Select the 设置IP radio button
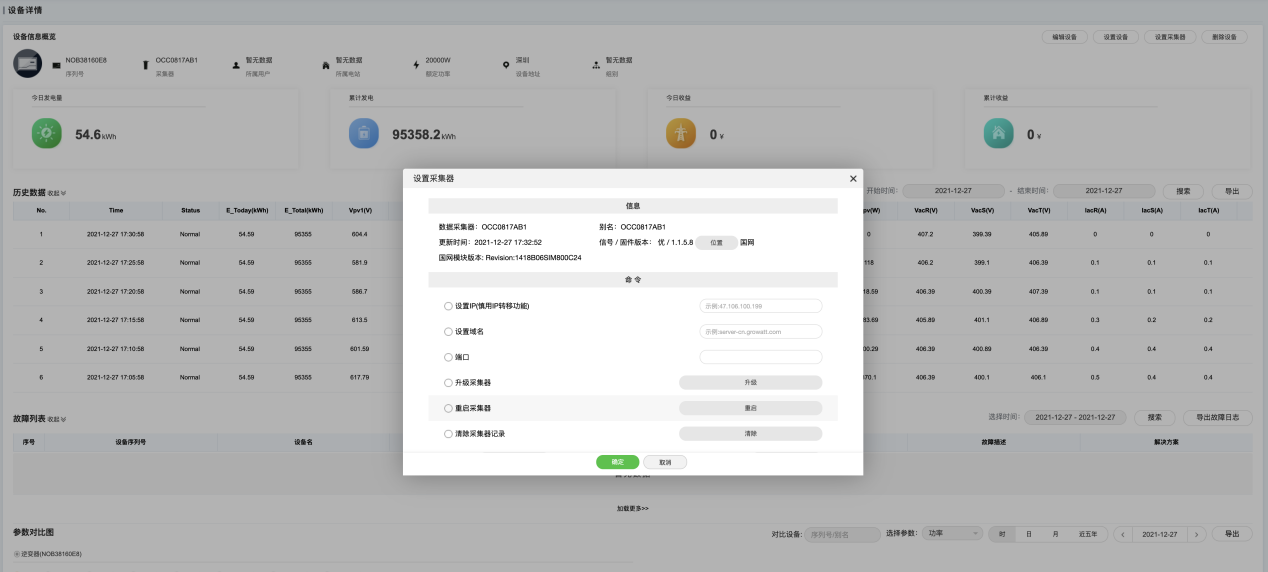 pos(448,306)
